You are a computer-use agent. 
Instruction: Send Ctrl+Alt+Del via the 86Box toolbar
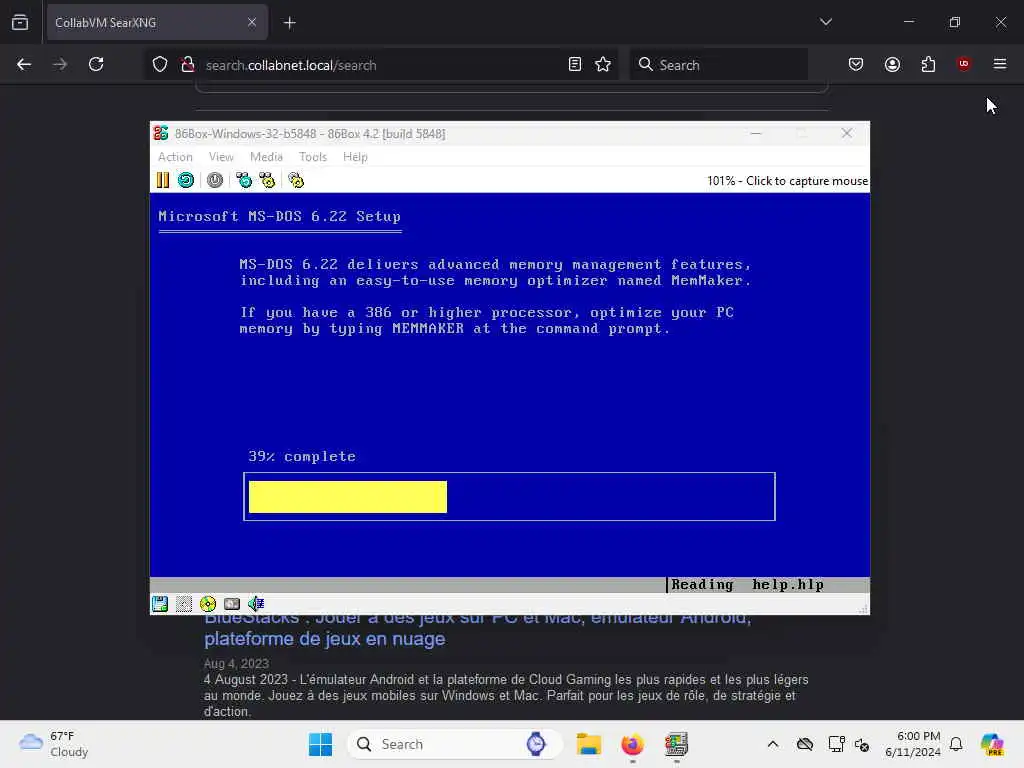pos(244,180)
